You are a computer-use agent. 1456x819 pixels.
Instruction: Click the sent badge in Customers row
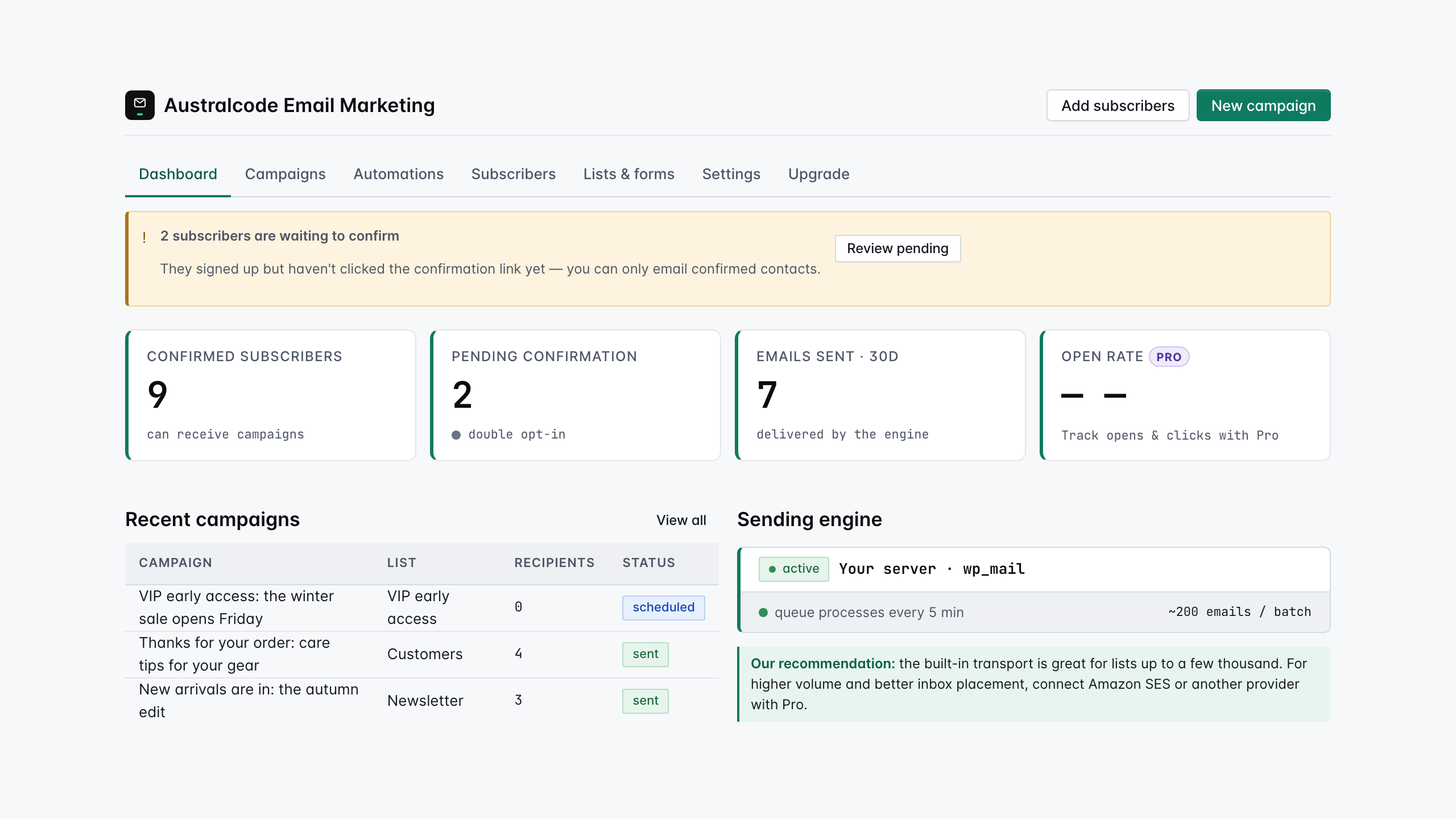(646, 654)
